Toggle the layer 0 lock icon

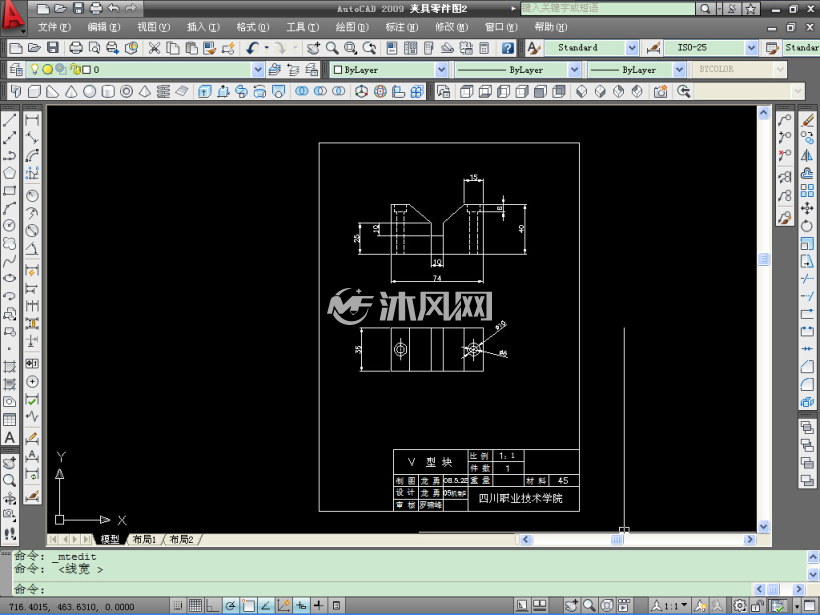(x=76, y=69)
